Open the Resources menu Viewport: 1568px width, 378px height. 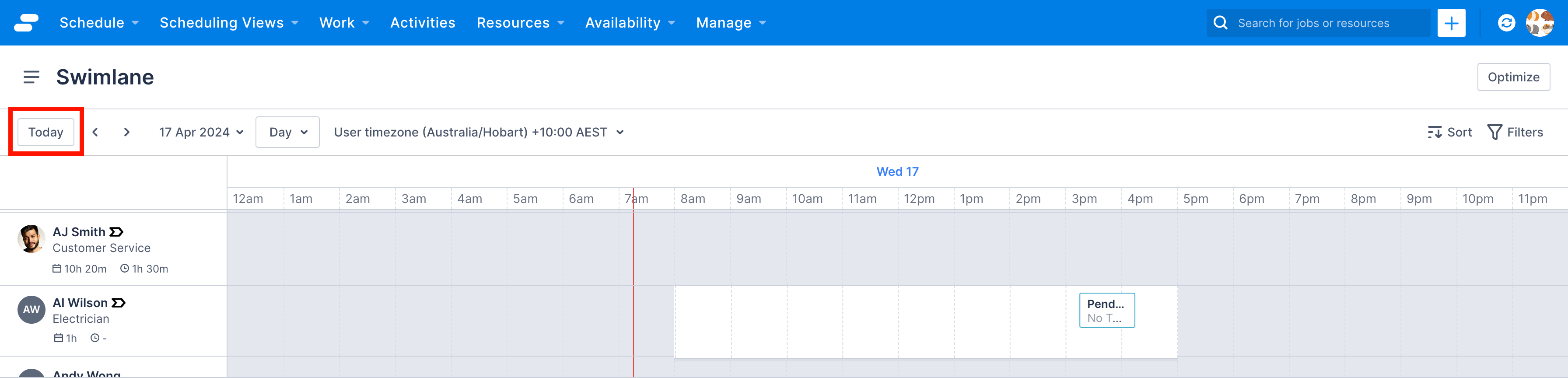click(x=520, y=22)
